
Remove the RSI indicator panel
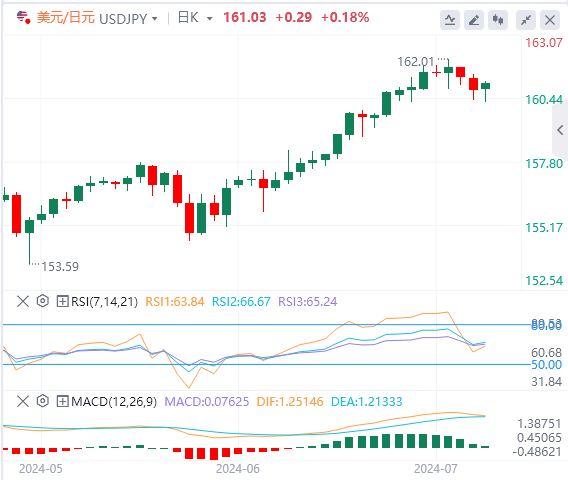click(x=23, y=301)
